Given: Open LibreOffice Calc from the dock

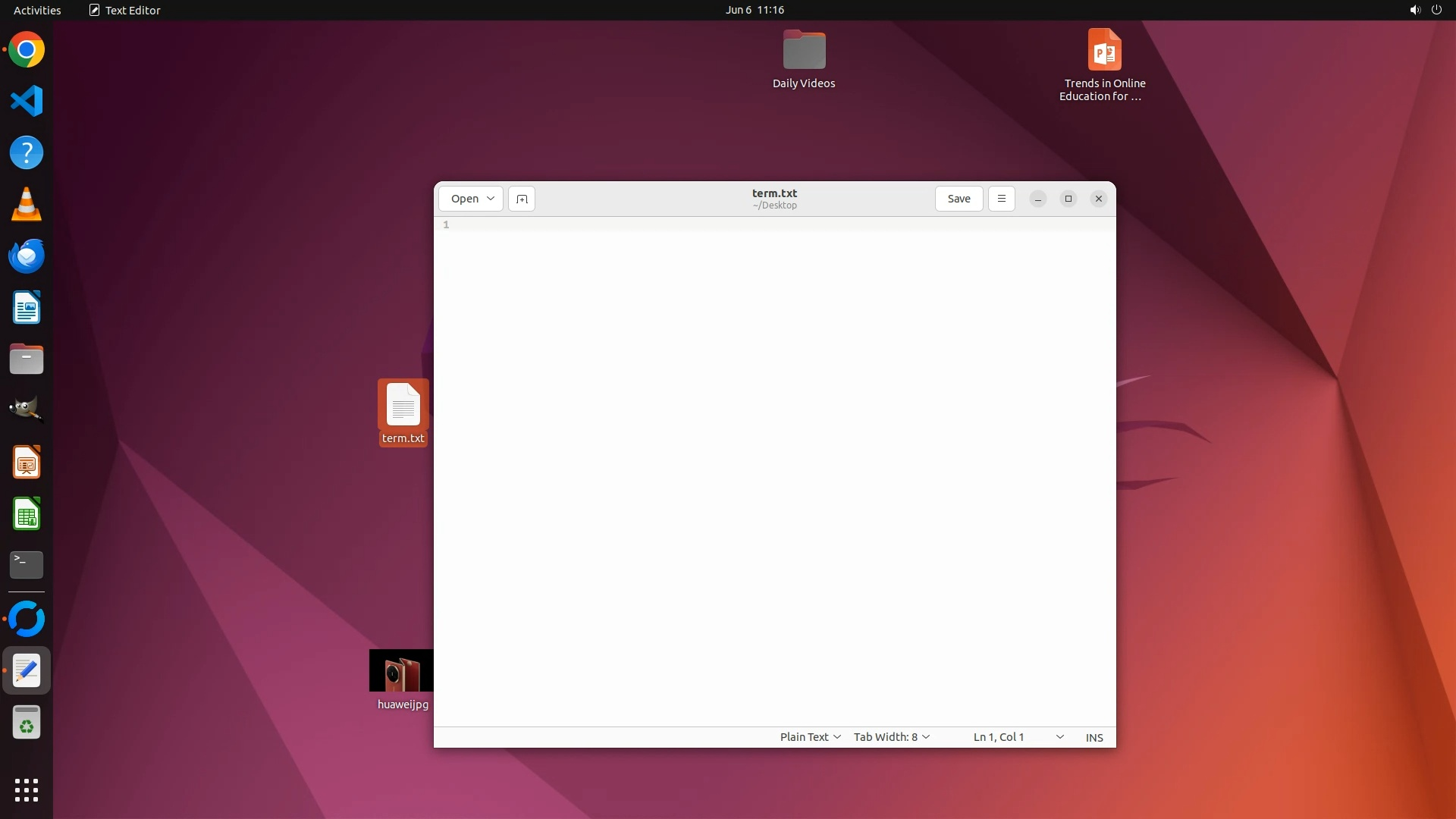Looking at the screenshot, I should click(x=27, y=514).
